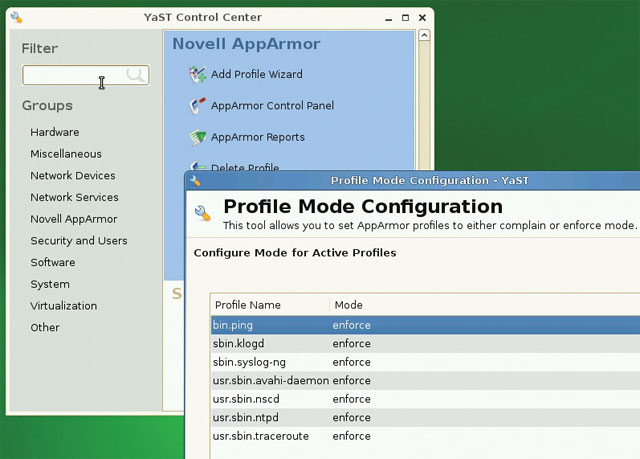Click the Delete Profile icon
The width and height of the screenshot is (640, 459).
tap(198, 166)
